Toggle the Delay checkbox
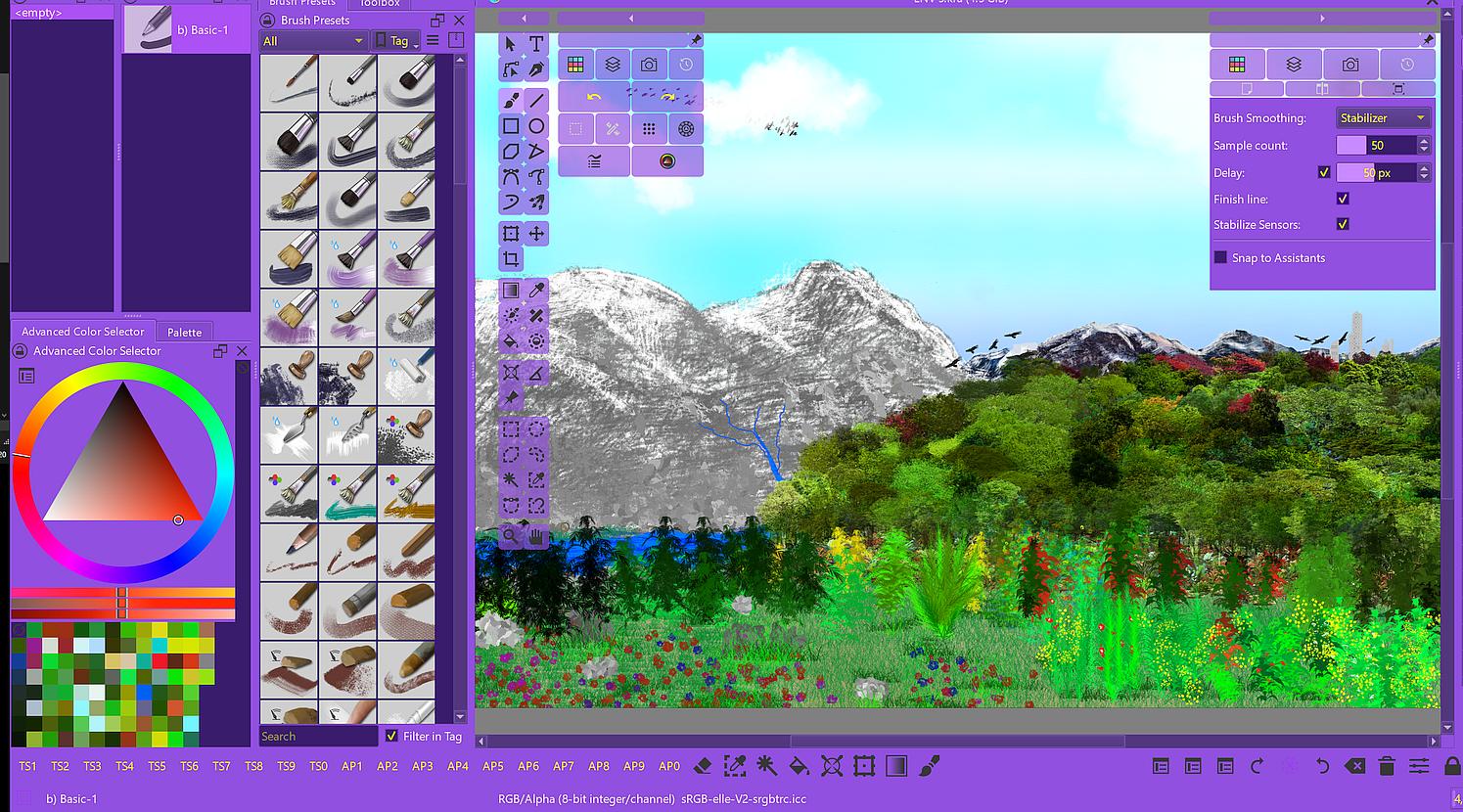The width and height of the screenshot is (1463, 812). point(1324,172)
